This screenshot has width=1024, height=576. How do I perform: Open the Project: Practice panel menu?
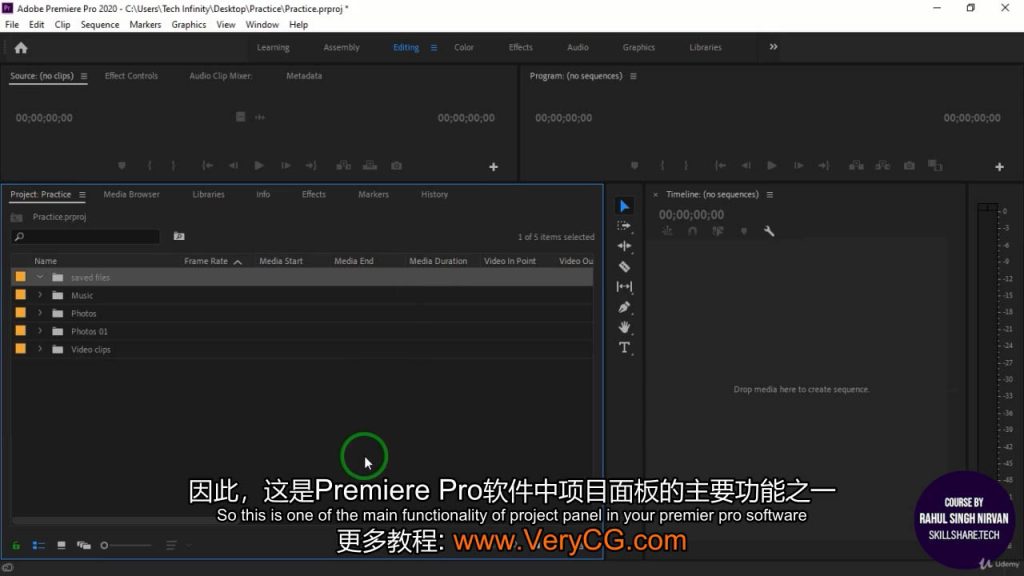click(x=82, y=195)
